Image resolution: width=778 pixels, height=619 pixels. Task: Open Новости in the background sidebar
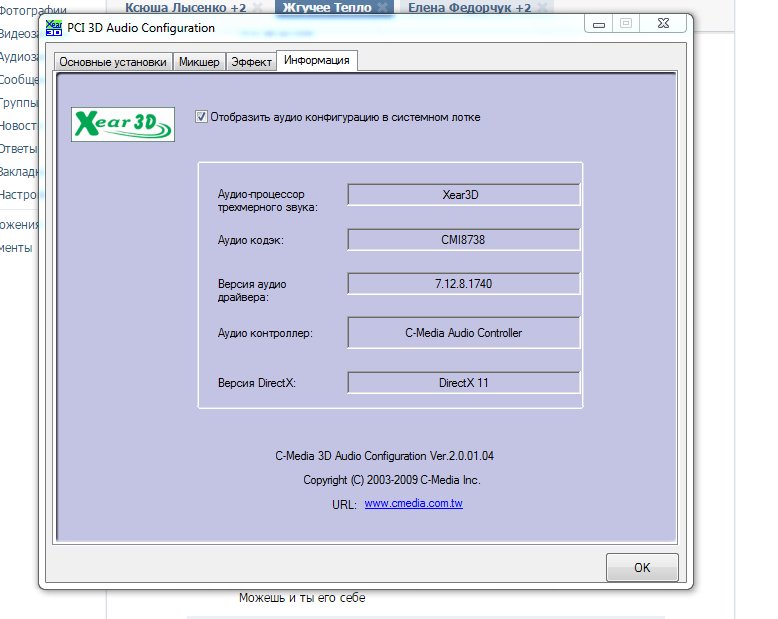click(18, 126)
